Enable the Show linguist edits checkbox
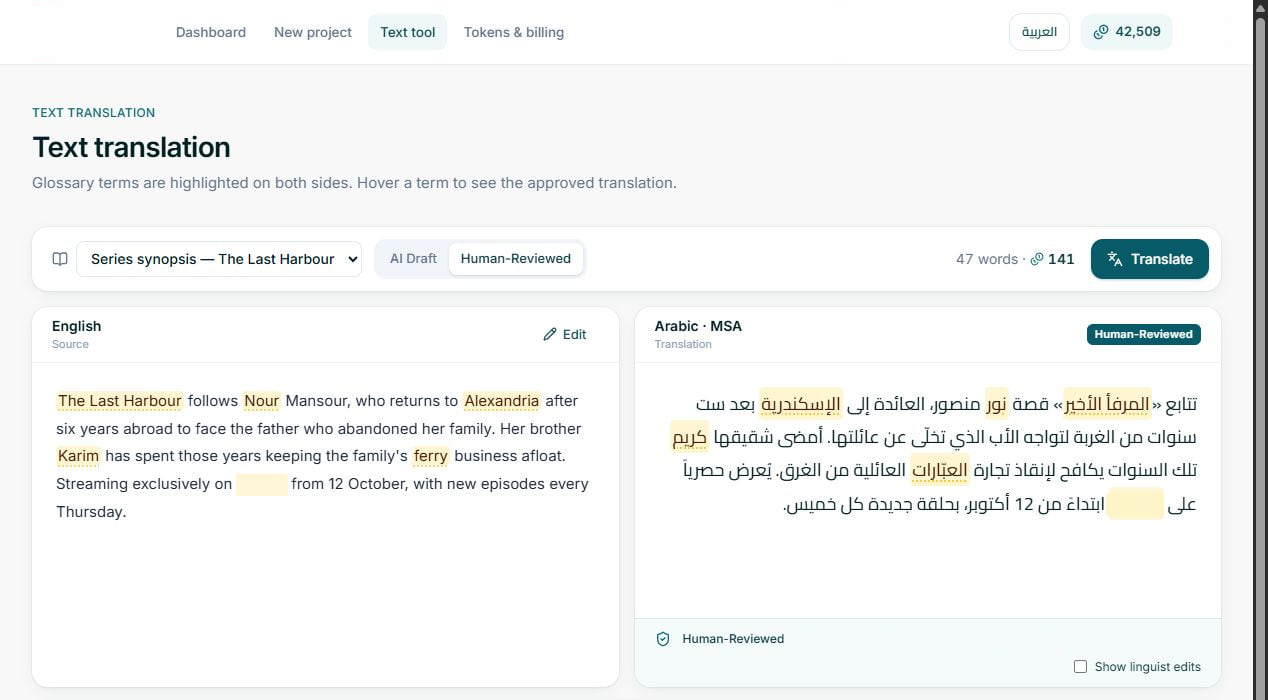The image size is (1268, 700). click(1080, 667)
